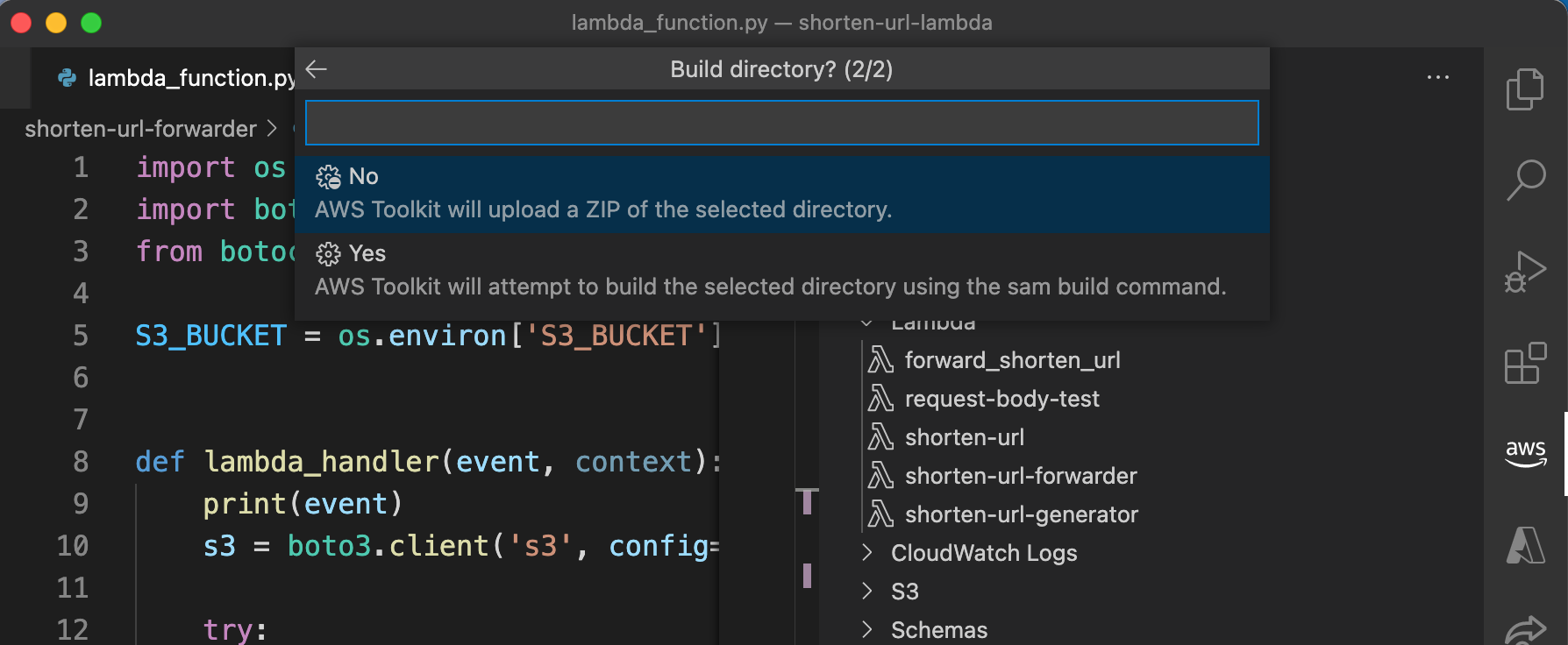1568x645 pixels.
Task: Open the Azure panel
Action: (x=1525, y=545)
